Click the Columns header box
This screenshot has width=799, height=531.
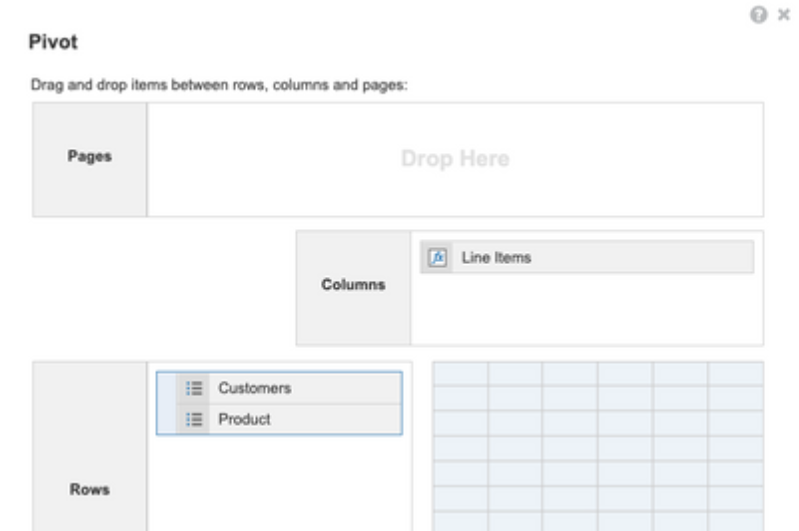point(353,287)
